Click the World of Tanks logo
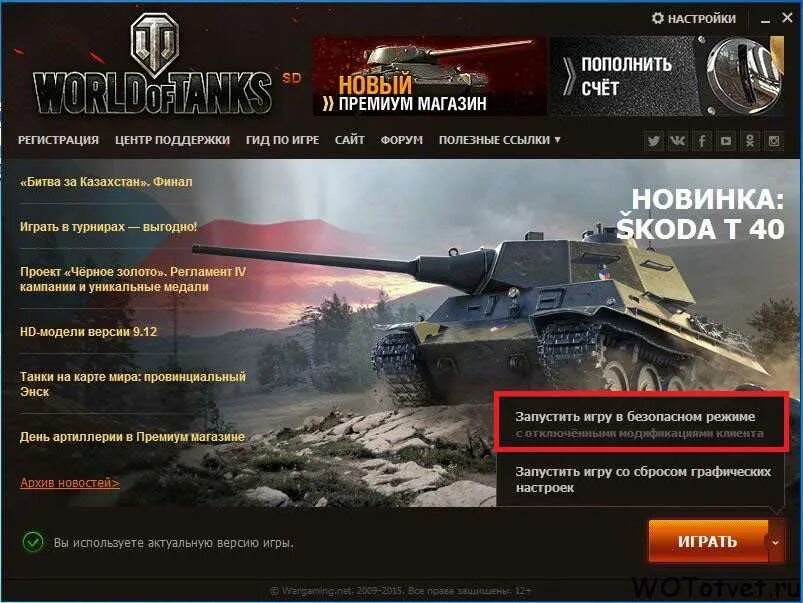The image size is (803, 603). pos(153,65)
